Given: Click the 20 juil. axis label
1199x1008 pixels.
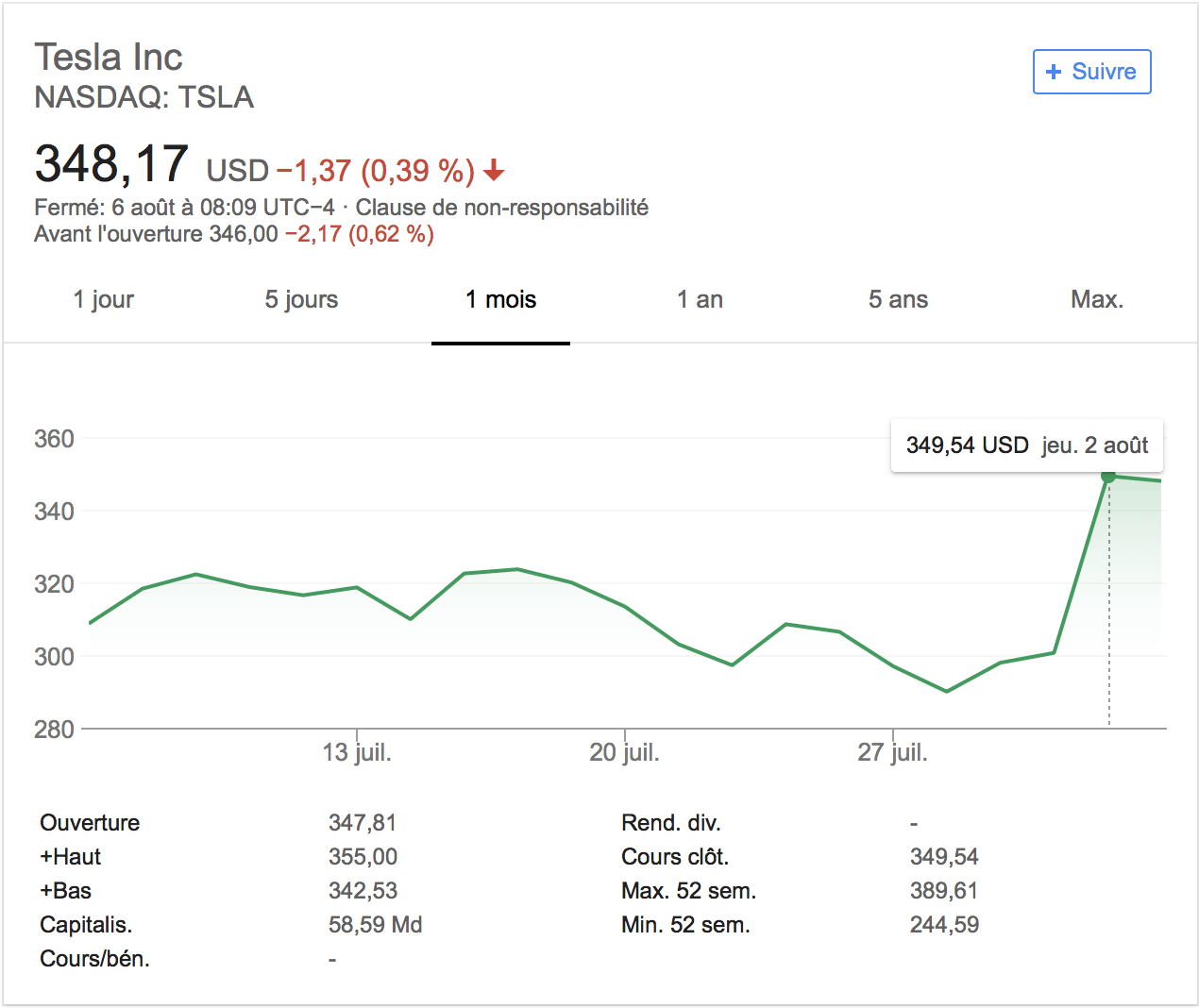Looking at the screenshot, I should 624,752.
